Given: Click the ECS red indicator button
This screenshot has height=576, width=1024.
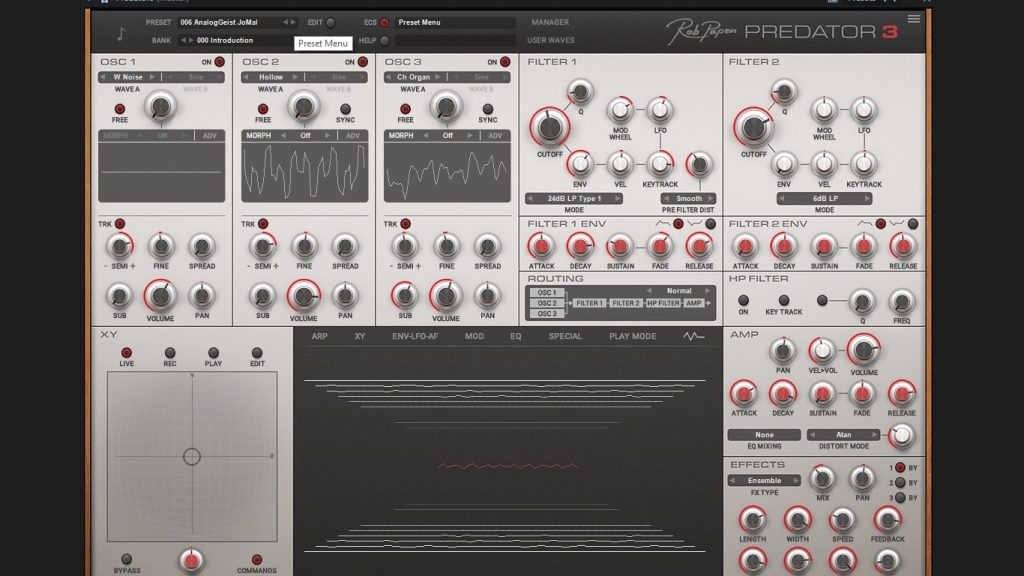Looking at the screenshot, I should pos(385,22).
